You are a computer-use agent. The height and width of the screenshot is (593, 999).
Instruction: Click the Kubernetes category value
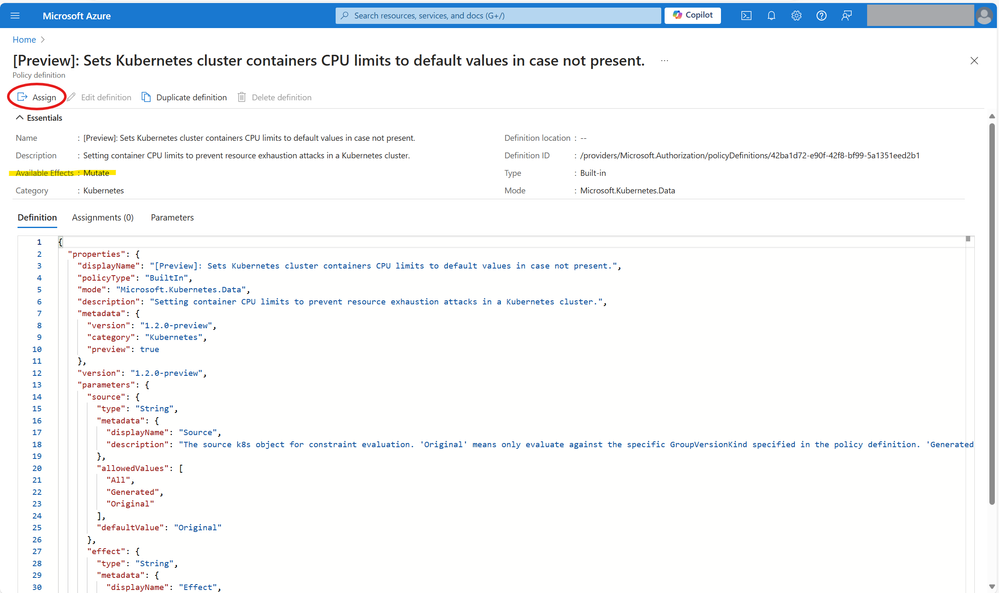104,190
